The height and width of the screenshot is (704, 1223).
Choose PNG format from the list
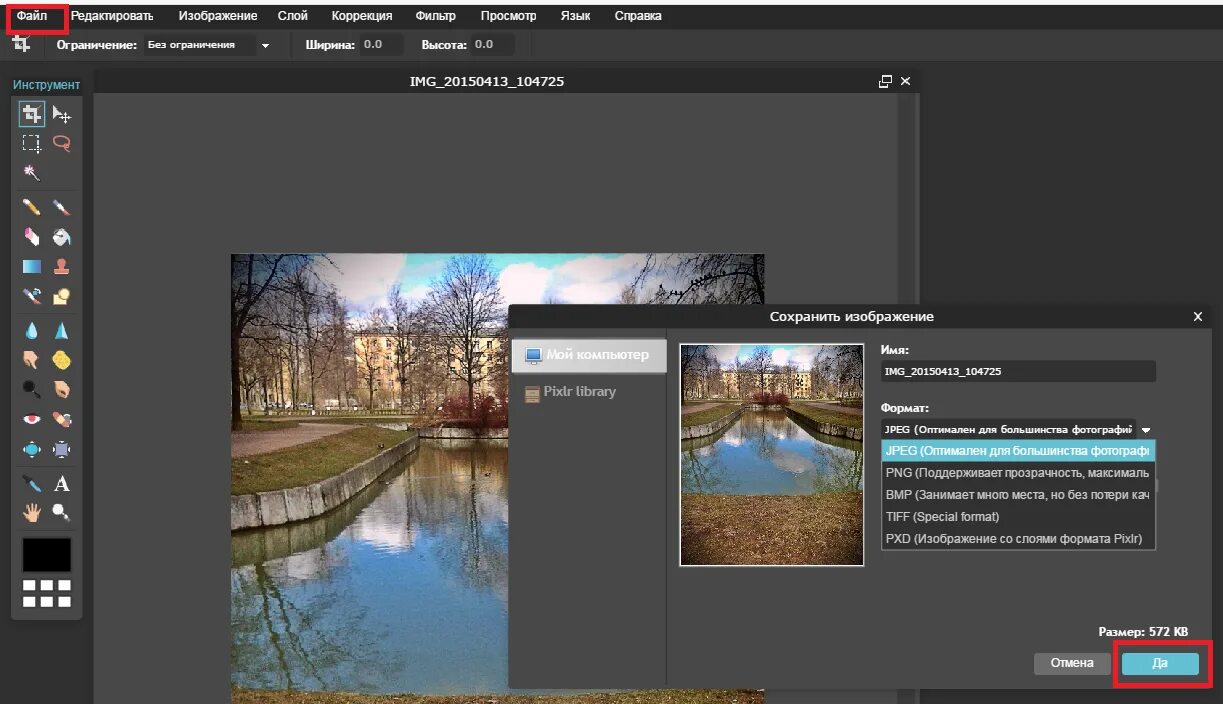pyautogui.click(x=1018, y=473)
